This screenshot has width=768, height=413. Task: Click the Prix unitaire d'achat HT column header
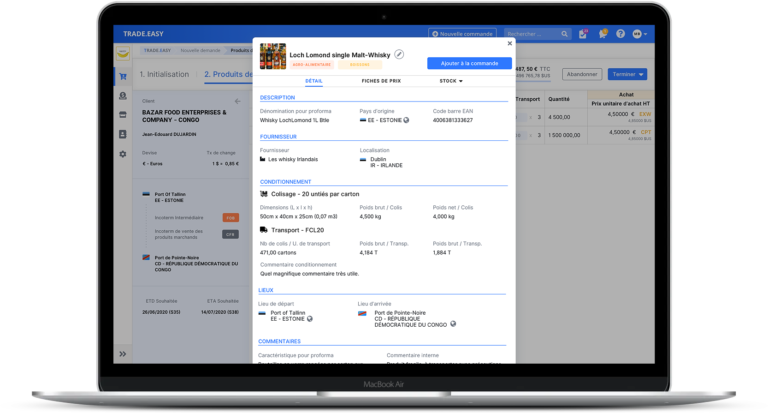point(621,103)
